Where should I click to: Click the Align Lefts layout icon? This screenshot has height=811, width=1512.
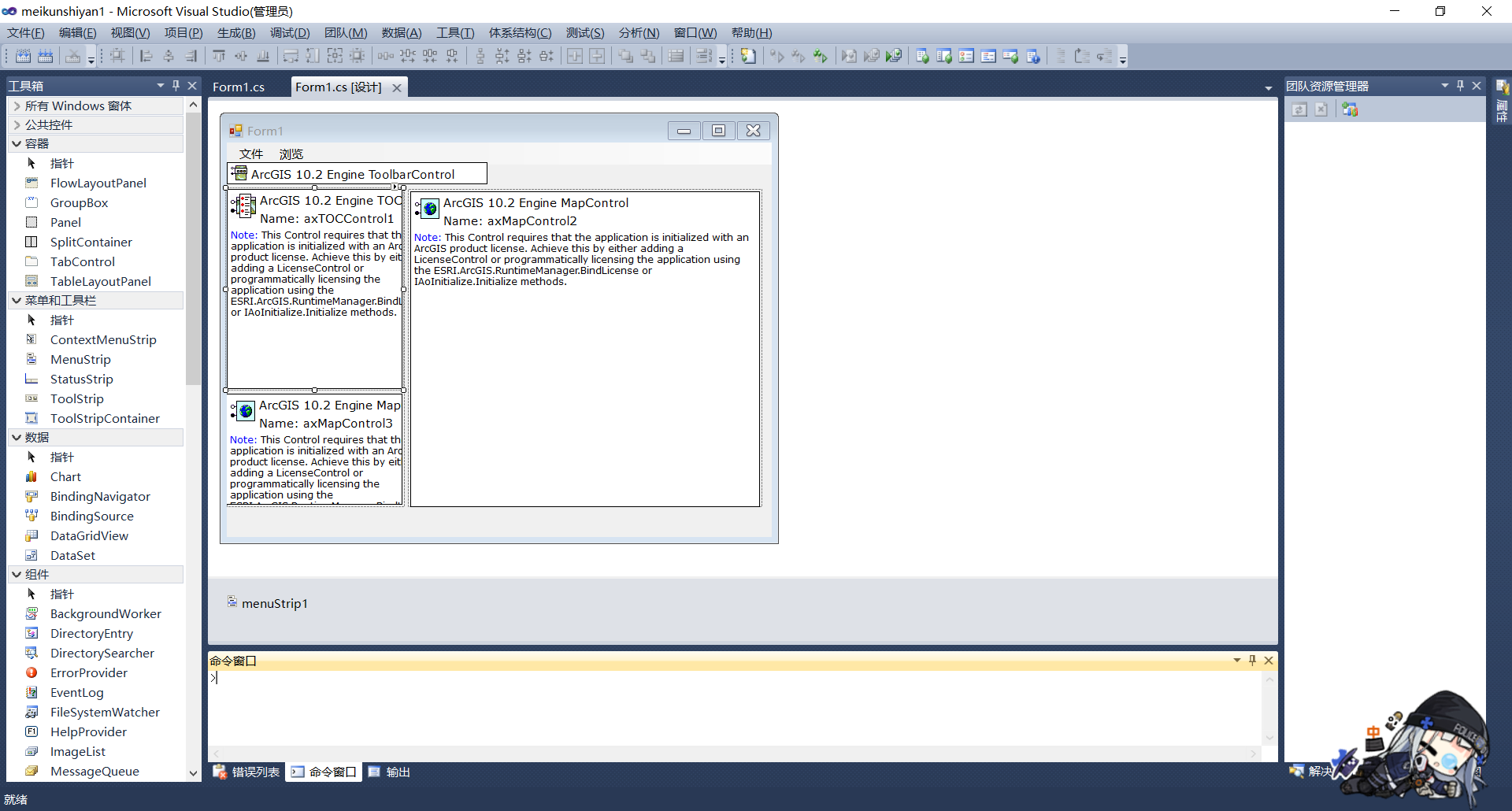(x=146, y=56)
